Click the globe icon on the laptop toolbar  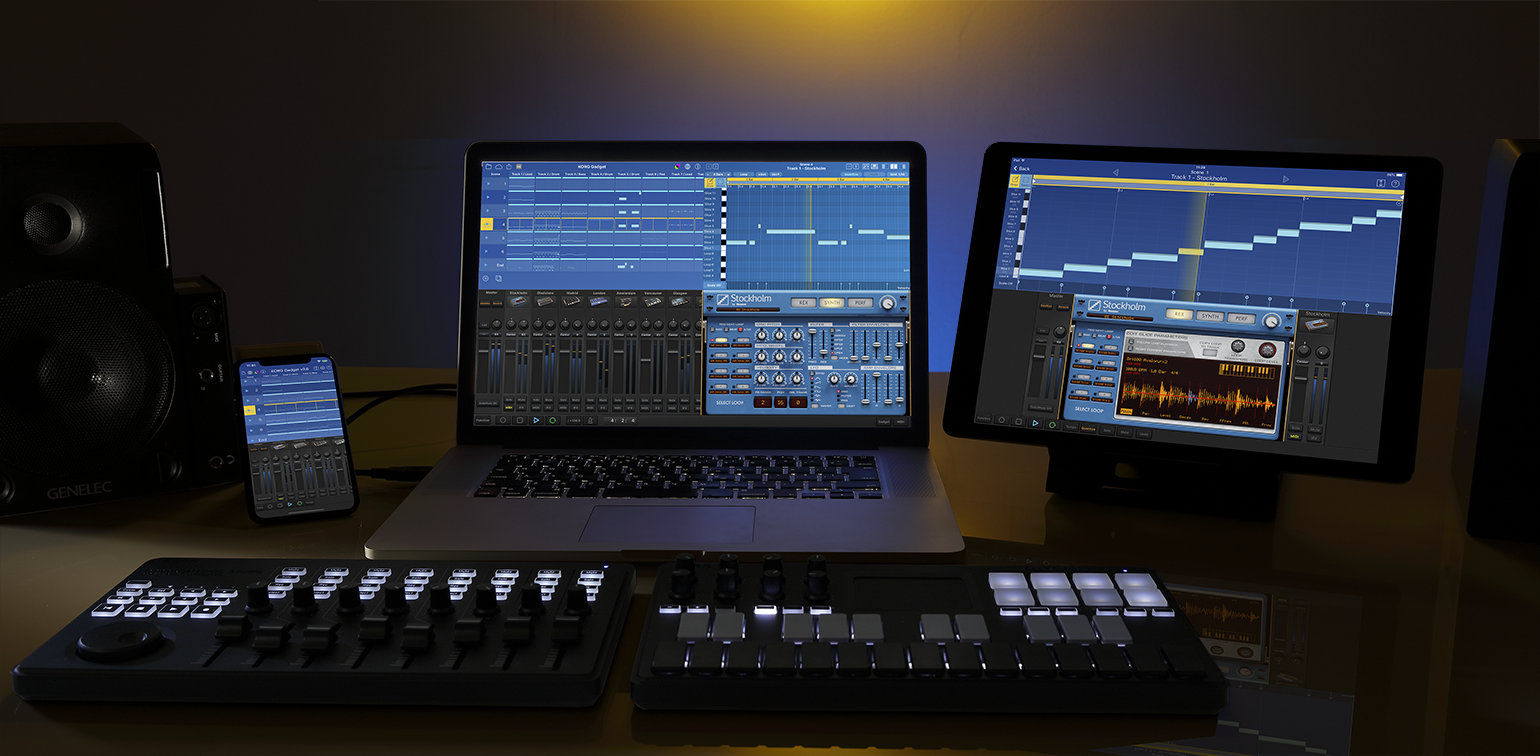(688, 166)
